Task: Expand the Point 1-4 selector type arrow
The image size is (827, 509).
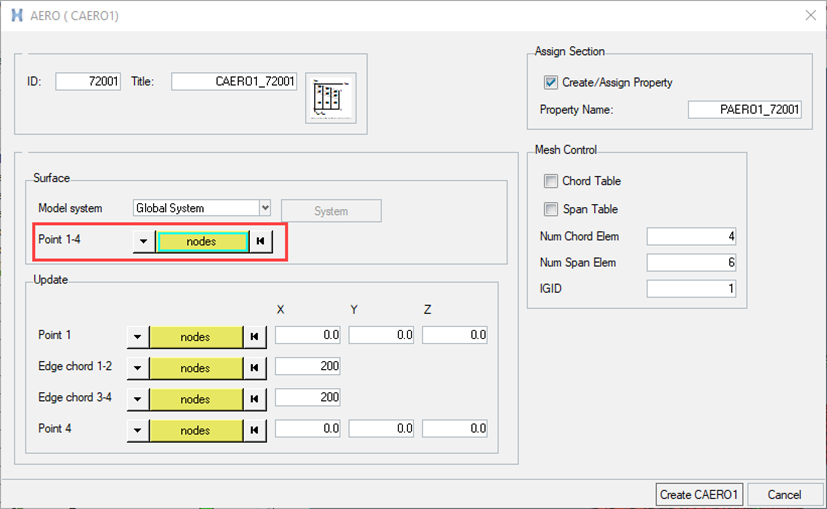Action: point(144,241)
